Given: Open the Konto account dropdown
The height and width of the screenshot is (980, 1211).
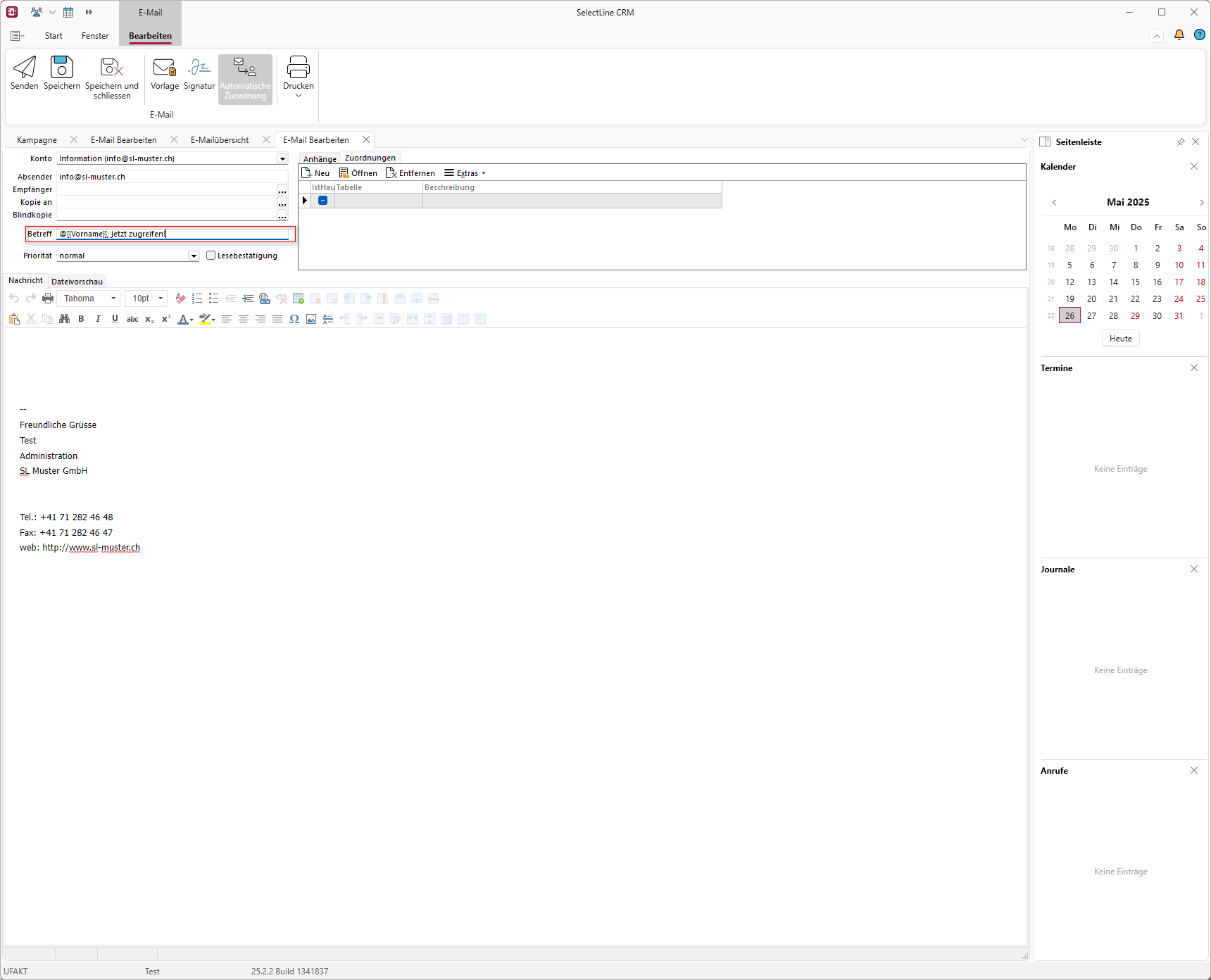Looking at the screenshot, I should pyautogui.click(x=282, y=159).
